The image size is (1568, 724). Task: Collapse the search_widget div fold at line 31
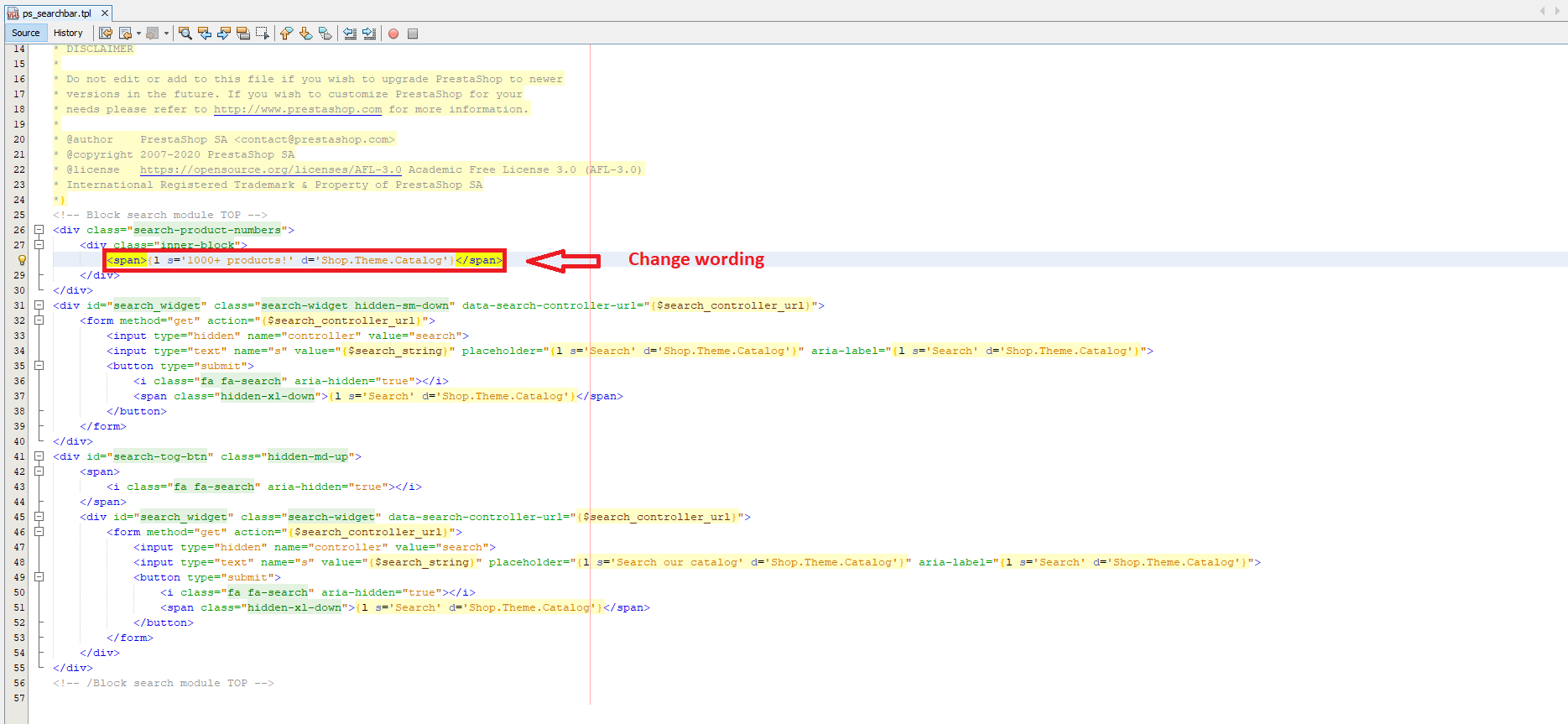(39, 305)
